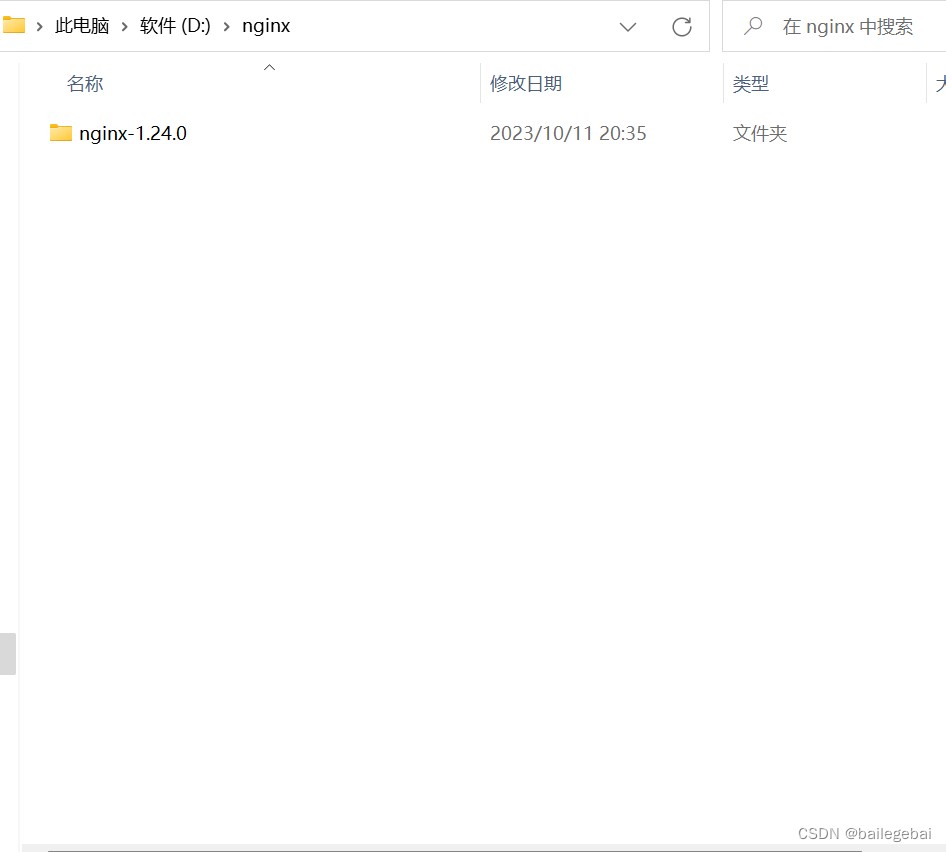Open the address bar dropdown chevron
The height and width of the screenshot is (852, 946).
[x=627, y=27]
